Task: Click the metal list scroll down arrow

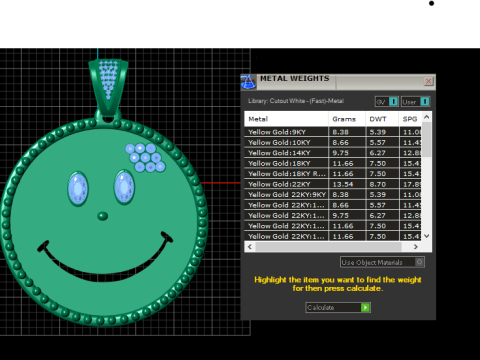Action: (x=427, y=236)
